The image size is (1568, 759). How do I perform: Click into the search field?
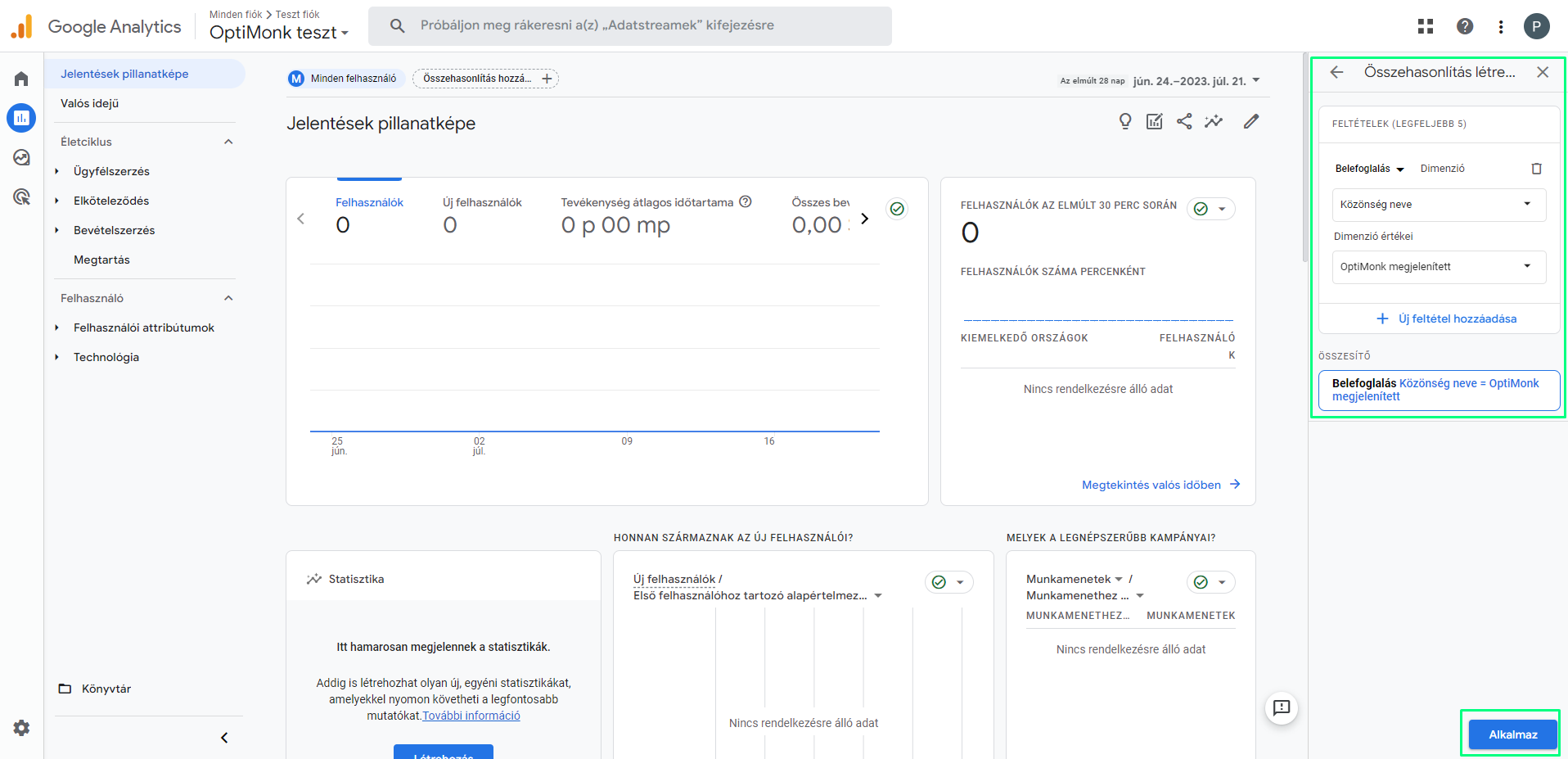(x=630, y=26)
